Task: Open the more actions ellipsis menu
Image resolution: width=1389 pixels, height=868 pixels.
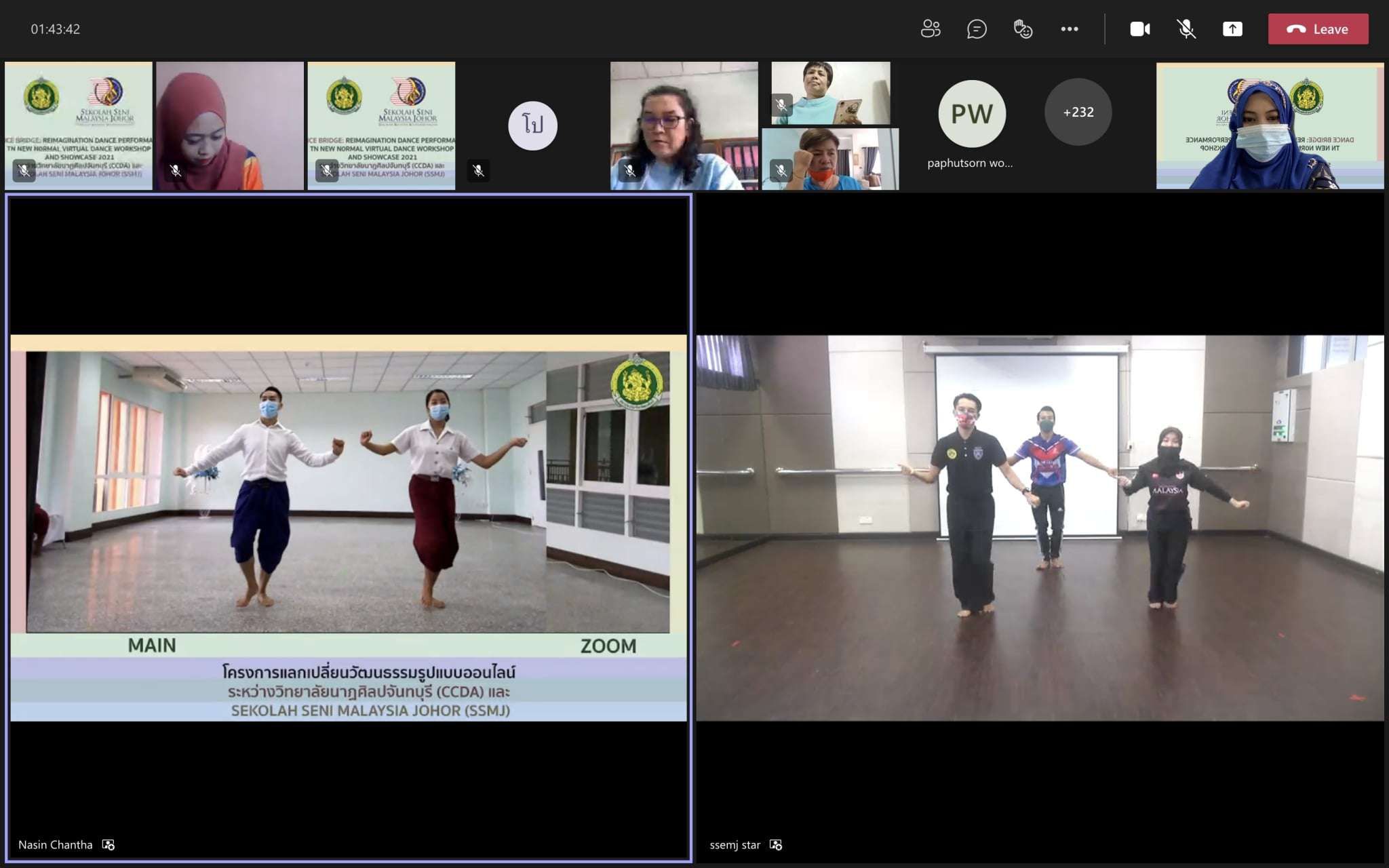Action: tap(1069, 28)
